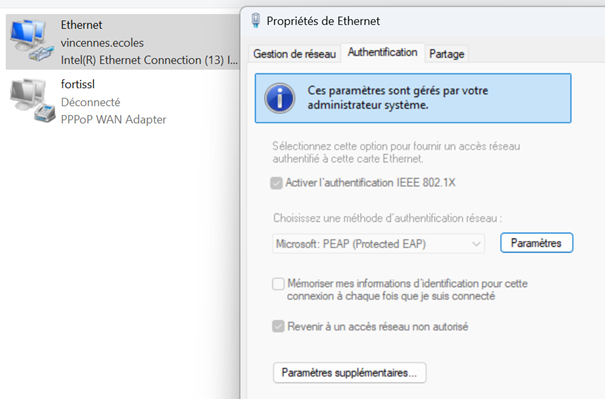Click the Ethernet properties title icon
The image size is (605, 399).
[255, 20]
